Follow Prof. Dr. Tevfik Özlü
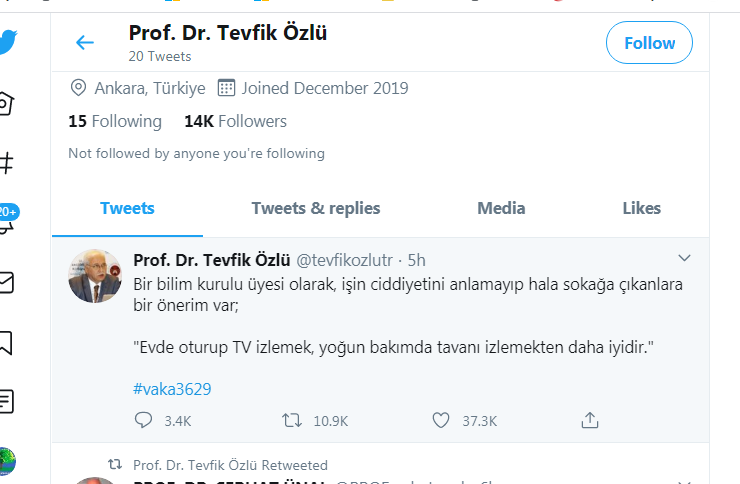 pyautogui.click(x=649, y=43)
